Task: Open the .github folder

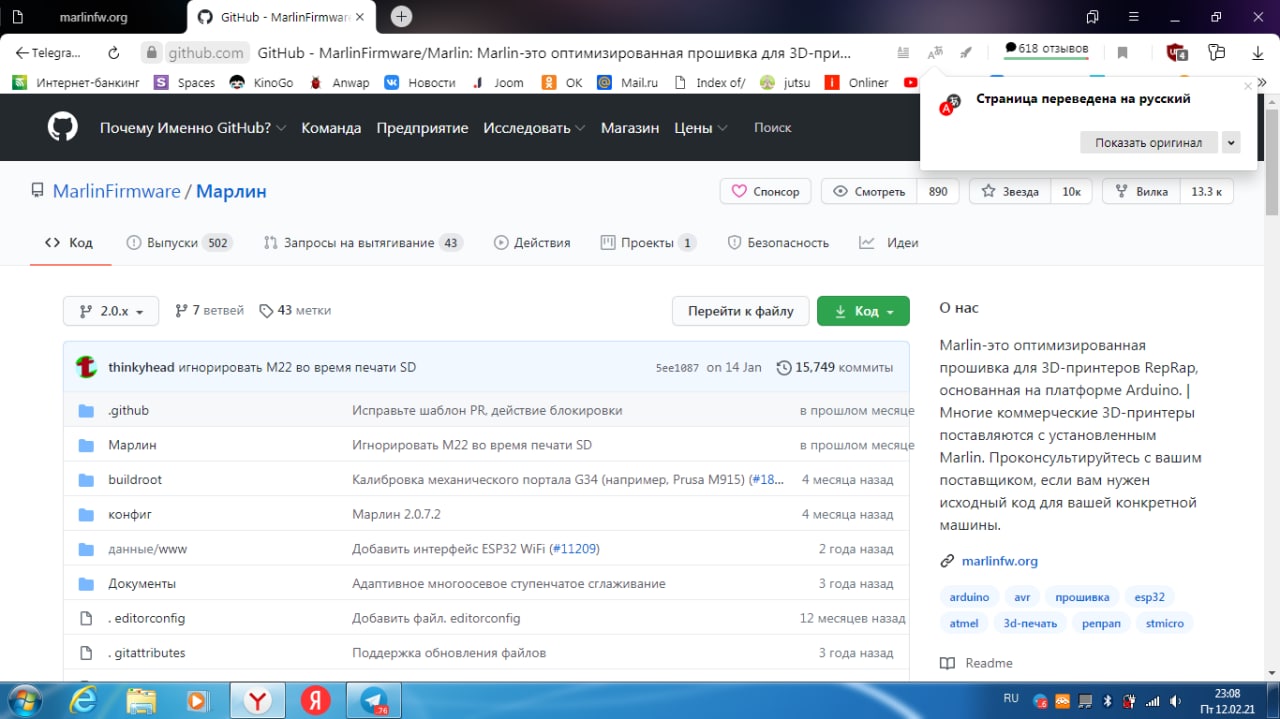Action: (128, 410)
